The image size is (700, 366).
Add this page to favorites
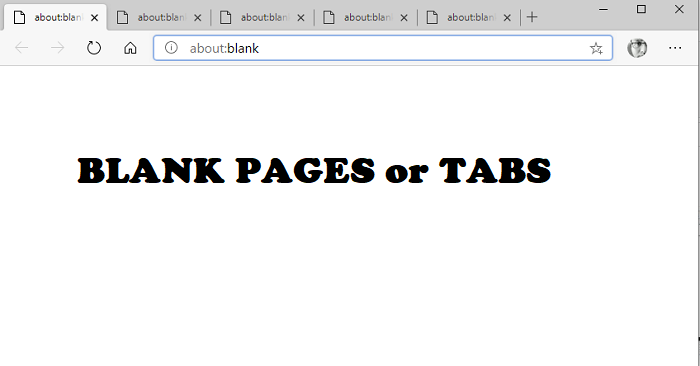pos(596,48)
